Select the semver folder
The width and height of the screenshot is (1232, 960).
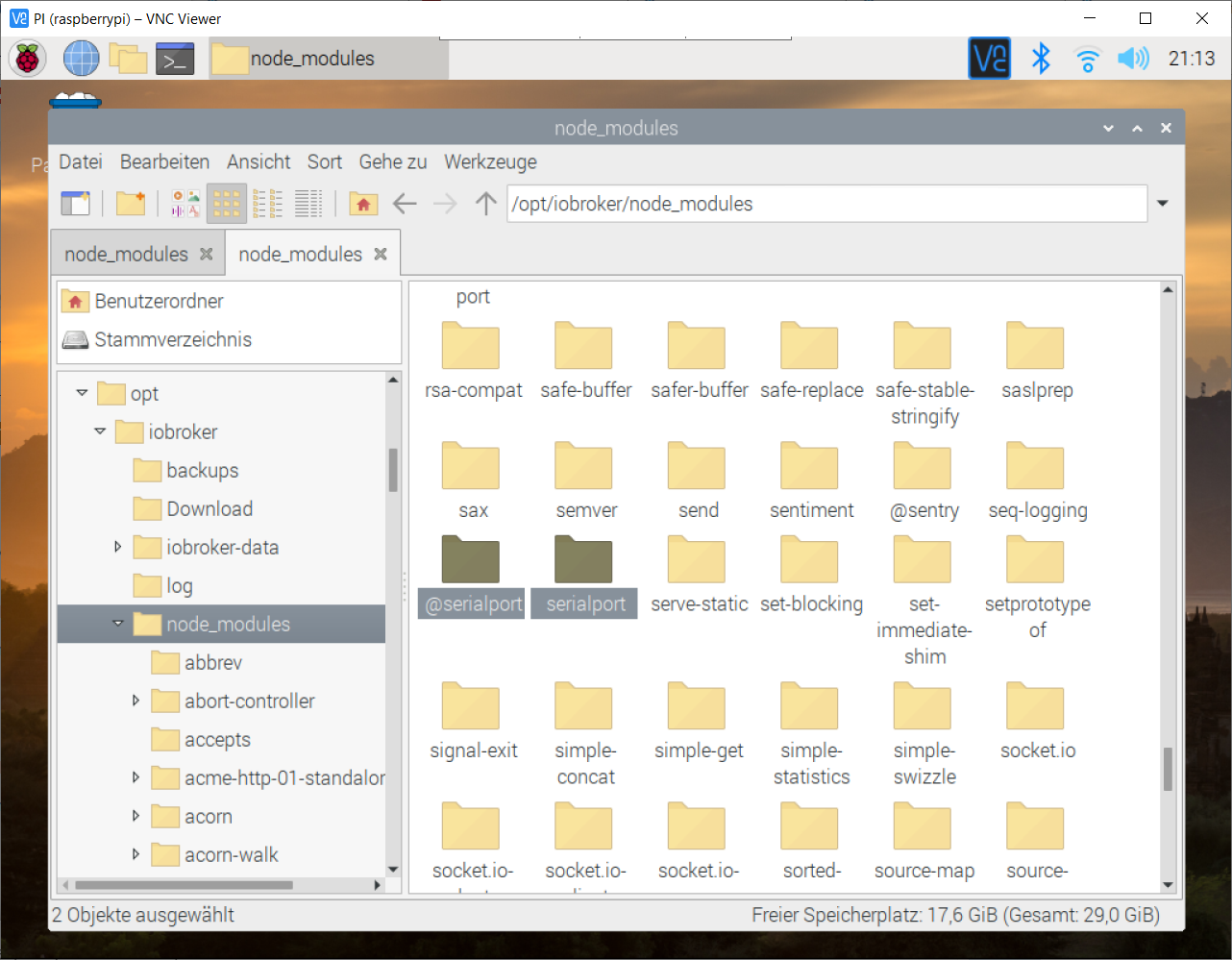(586, 482)
